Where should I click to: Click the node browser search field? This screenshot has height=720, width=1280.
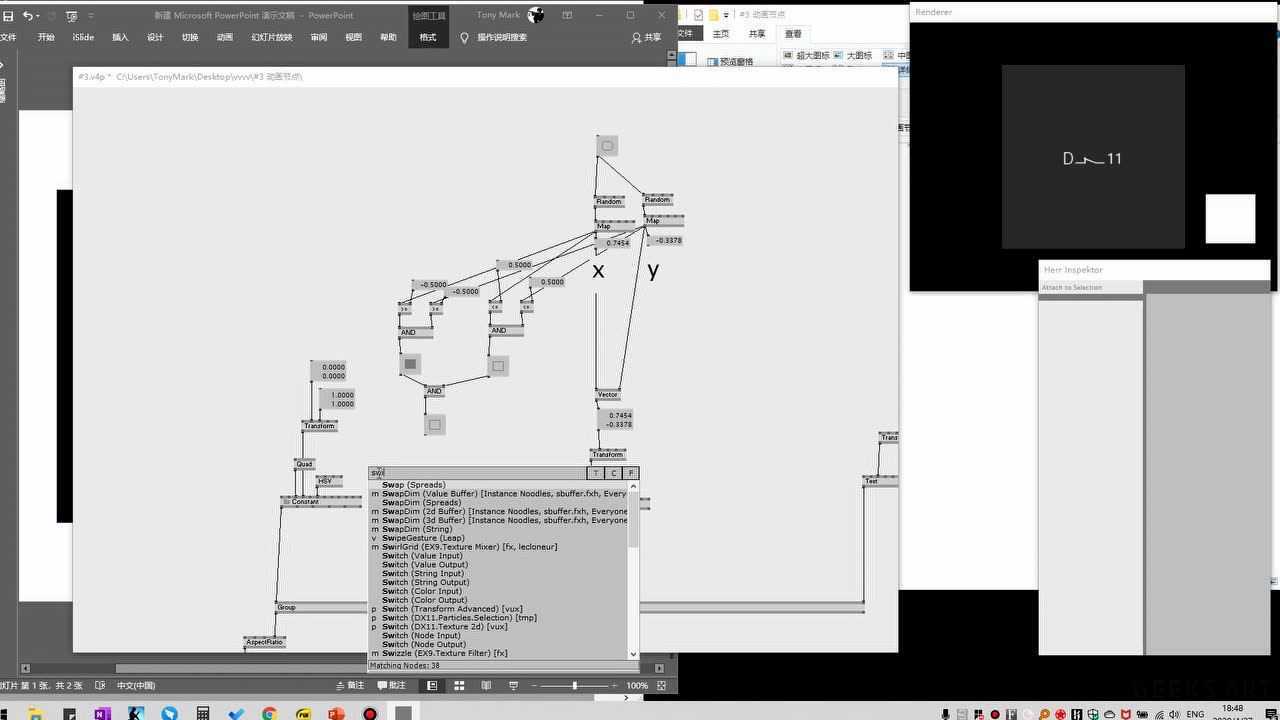478,473
